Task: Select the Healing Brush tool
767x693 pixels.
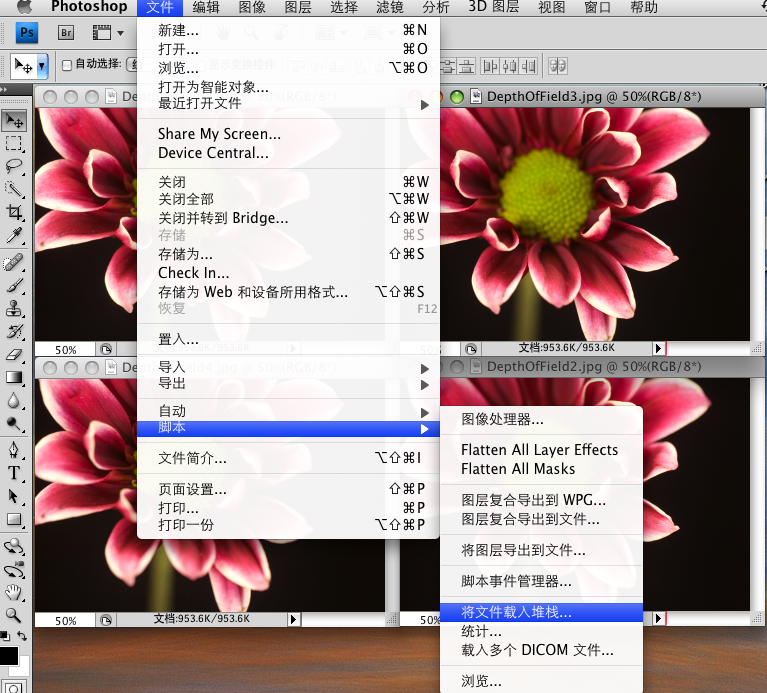Action: click(x=14, y=263)
